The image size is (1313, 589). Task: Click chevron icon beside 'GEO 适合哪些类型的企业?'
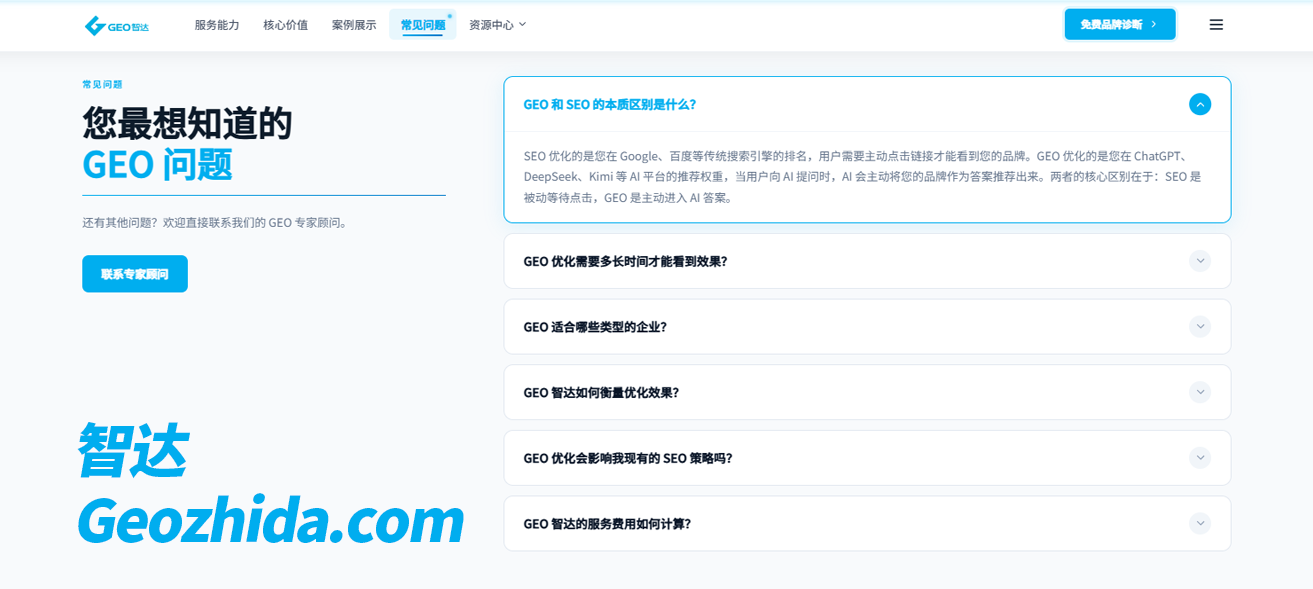point(1200,327)
